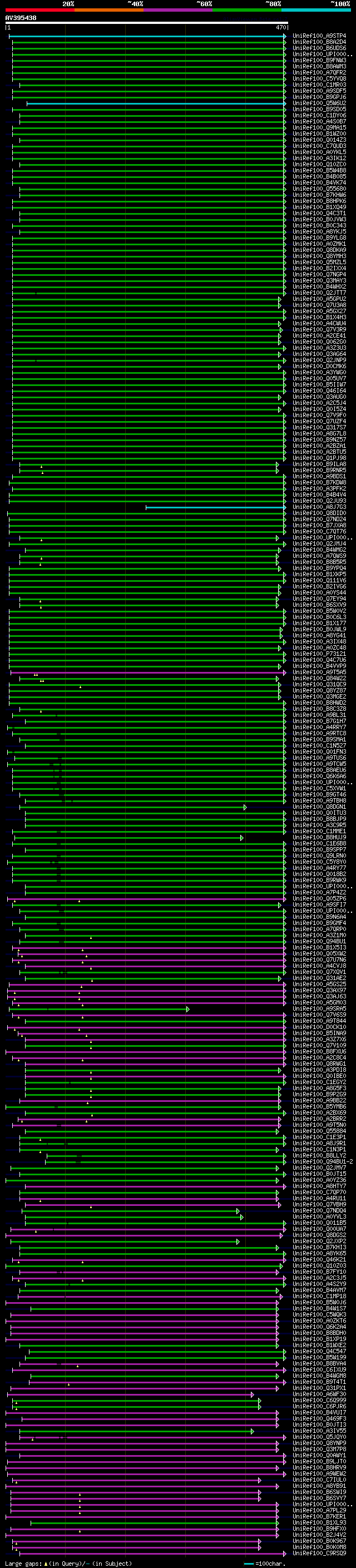Select the cyan alignment bar of UniRef100_Q5W6U2
The image size is (356, 1568).
[156, 103]
